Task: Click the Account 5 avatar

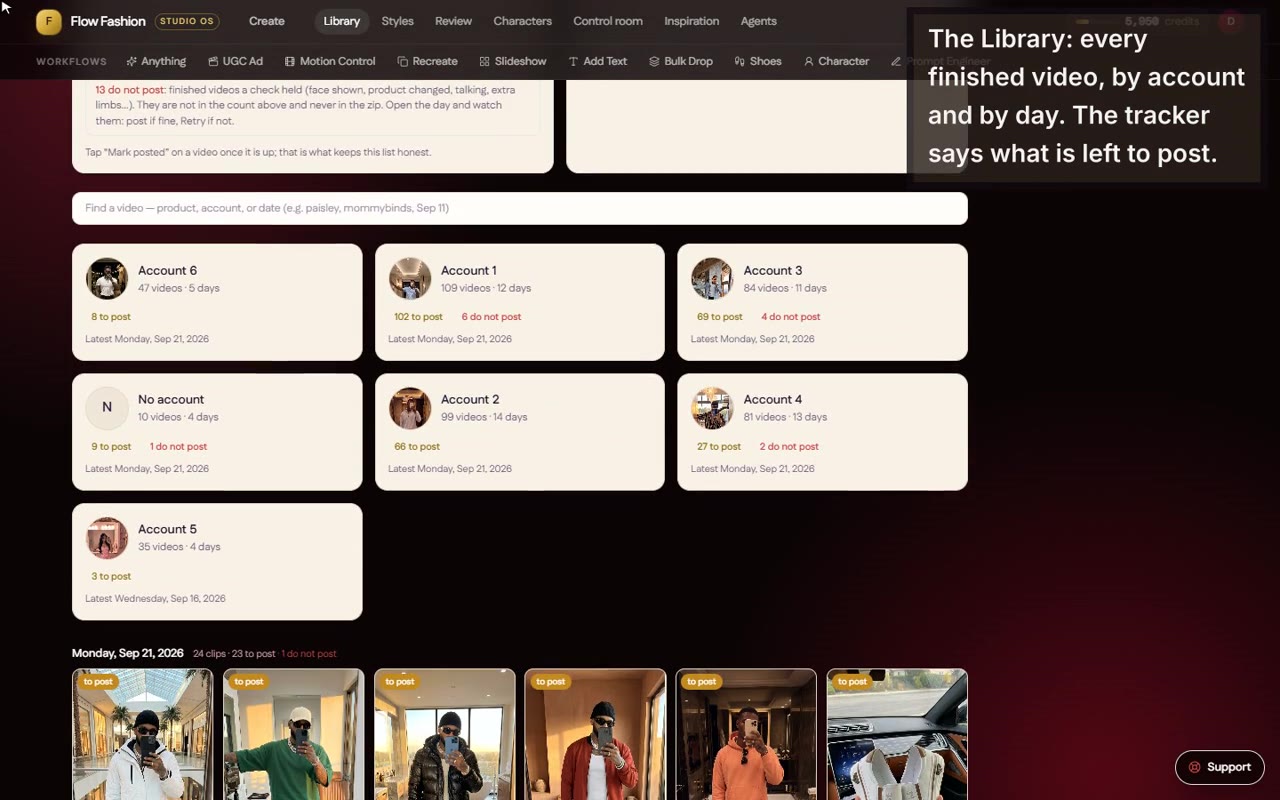Action: click(x=106, y=538)
